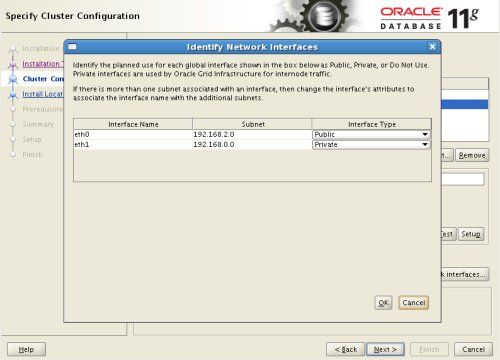Click Next in the installer wizard
500x360 pixels.
(x=385, y=349)
